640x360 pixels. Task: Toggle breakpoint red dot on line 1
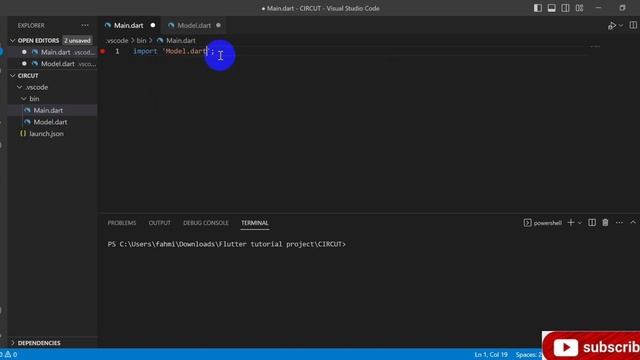[x=103, y=51]
